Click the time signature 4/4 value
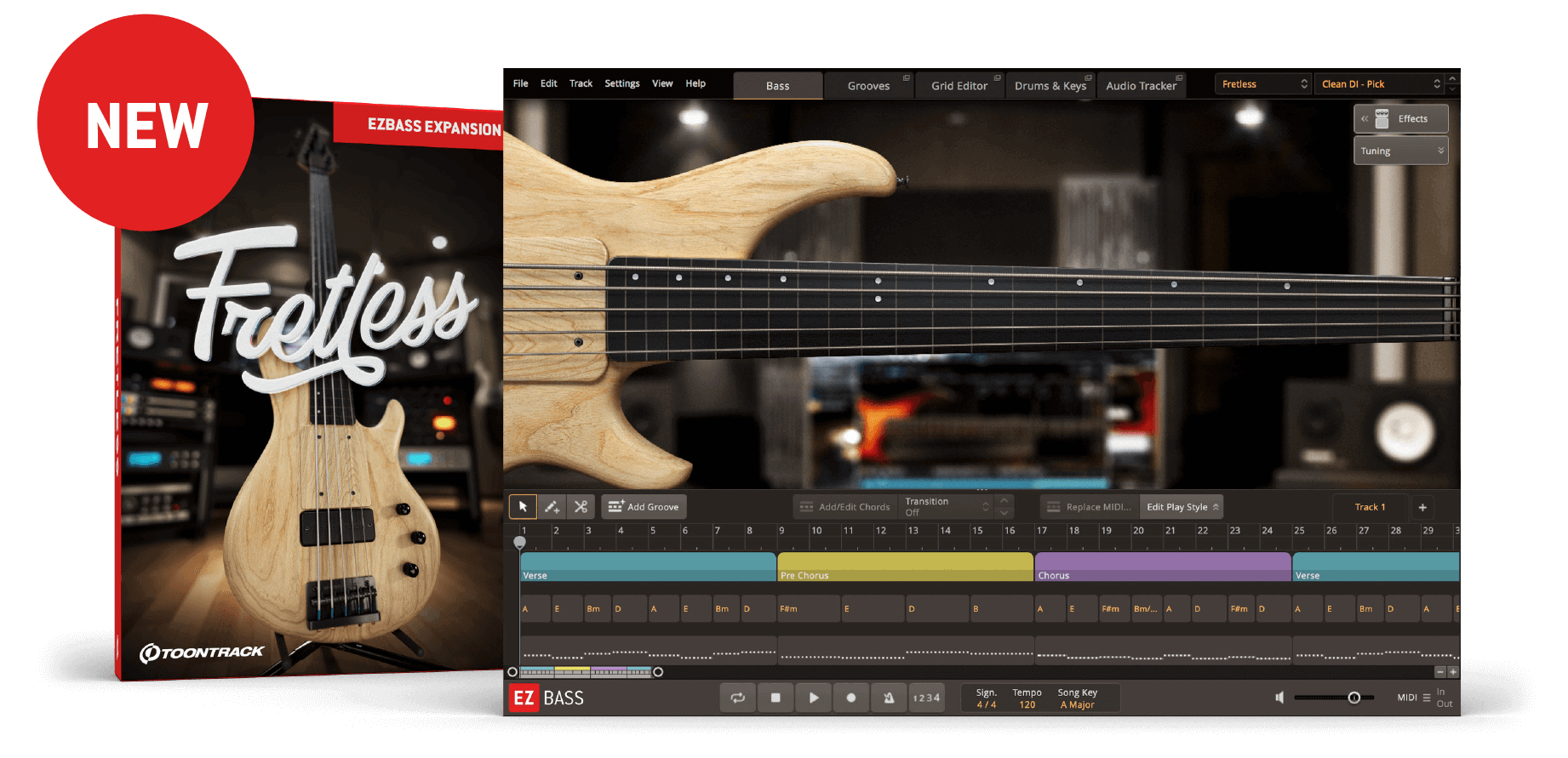 pyautogui.click(x=987, y=704)
